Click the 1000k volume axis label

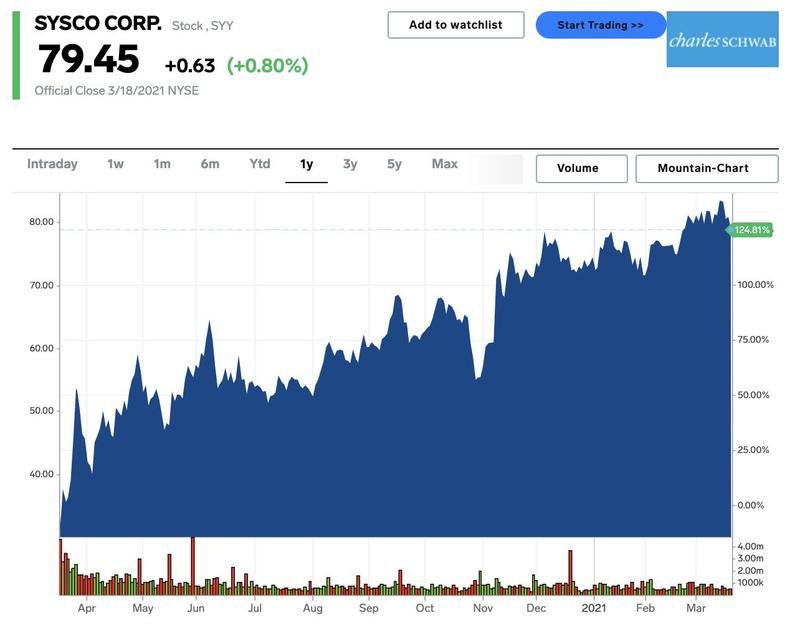point(751,583)
